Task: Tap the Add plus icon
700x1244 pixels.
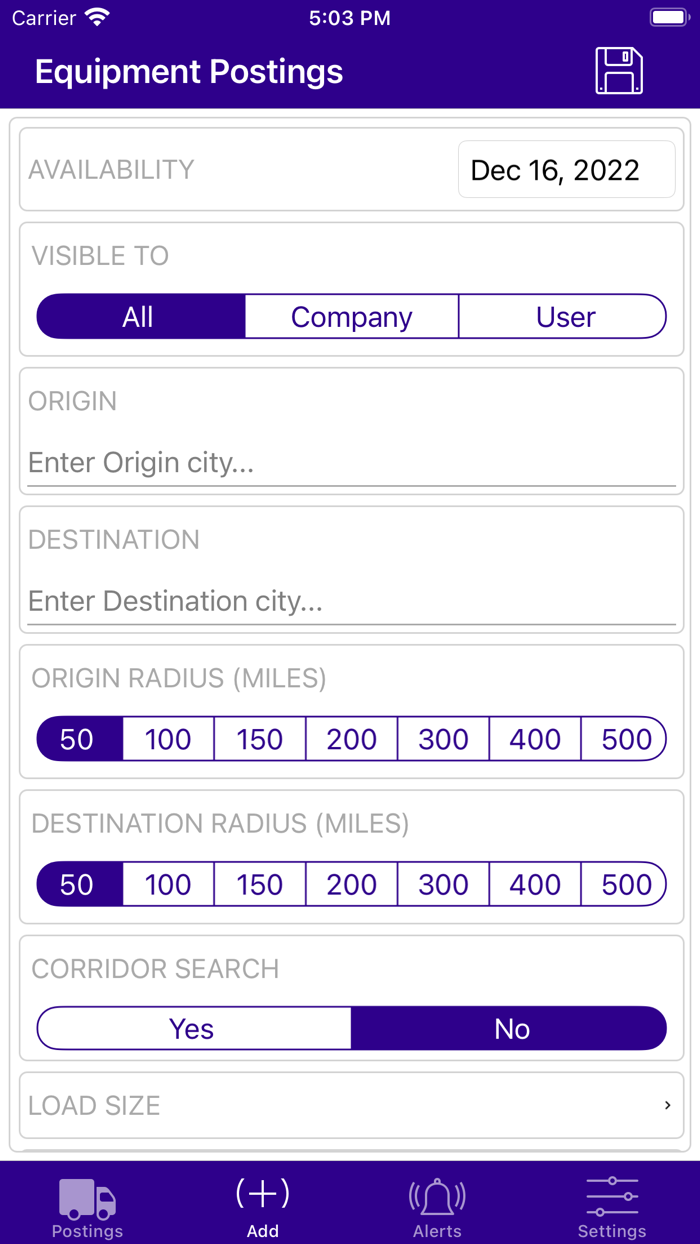Action: 262,1192
